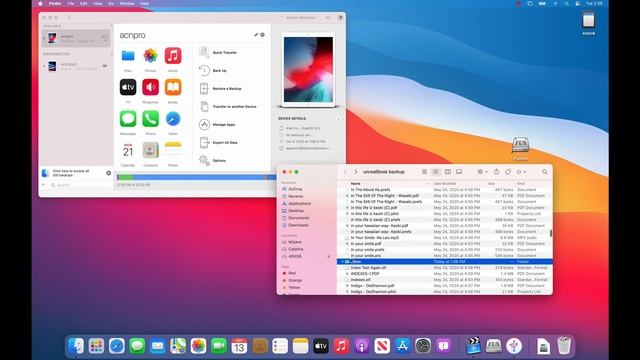Open the File menu in menu bar
Screen dimensions: 640x360
tap(71, 3)
